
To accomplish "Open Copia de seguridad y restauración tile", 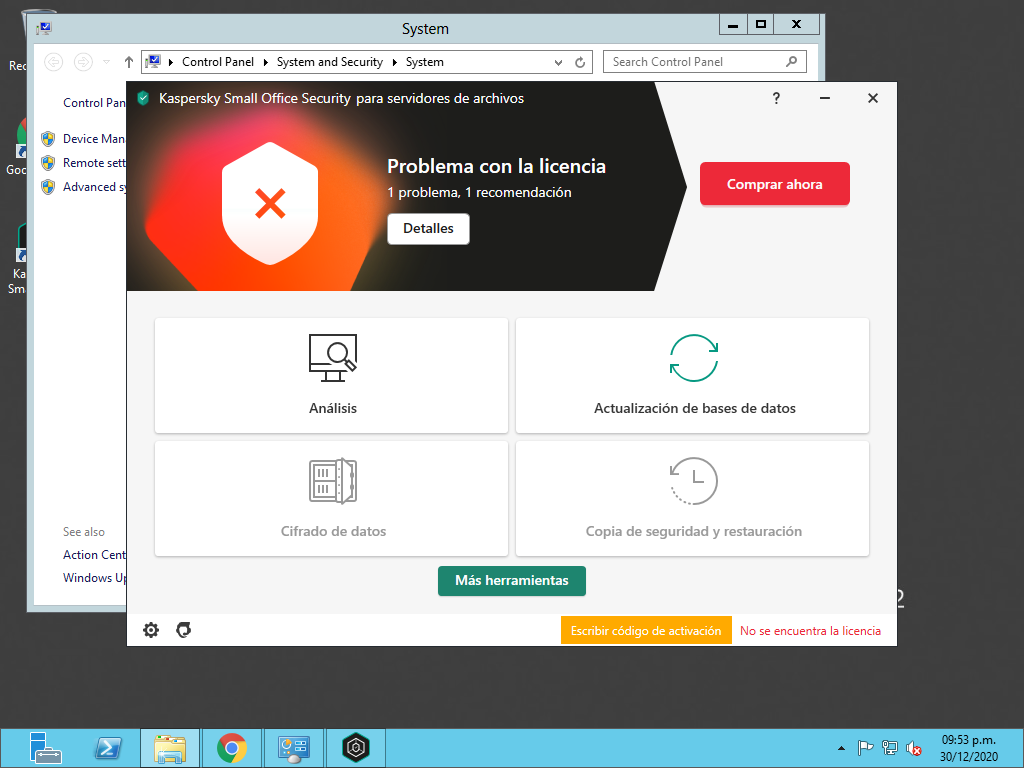I will pyautogui.click(x=692, y=498).
